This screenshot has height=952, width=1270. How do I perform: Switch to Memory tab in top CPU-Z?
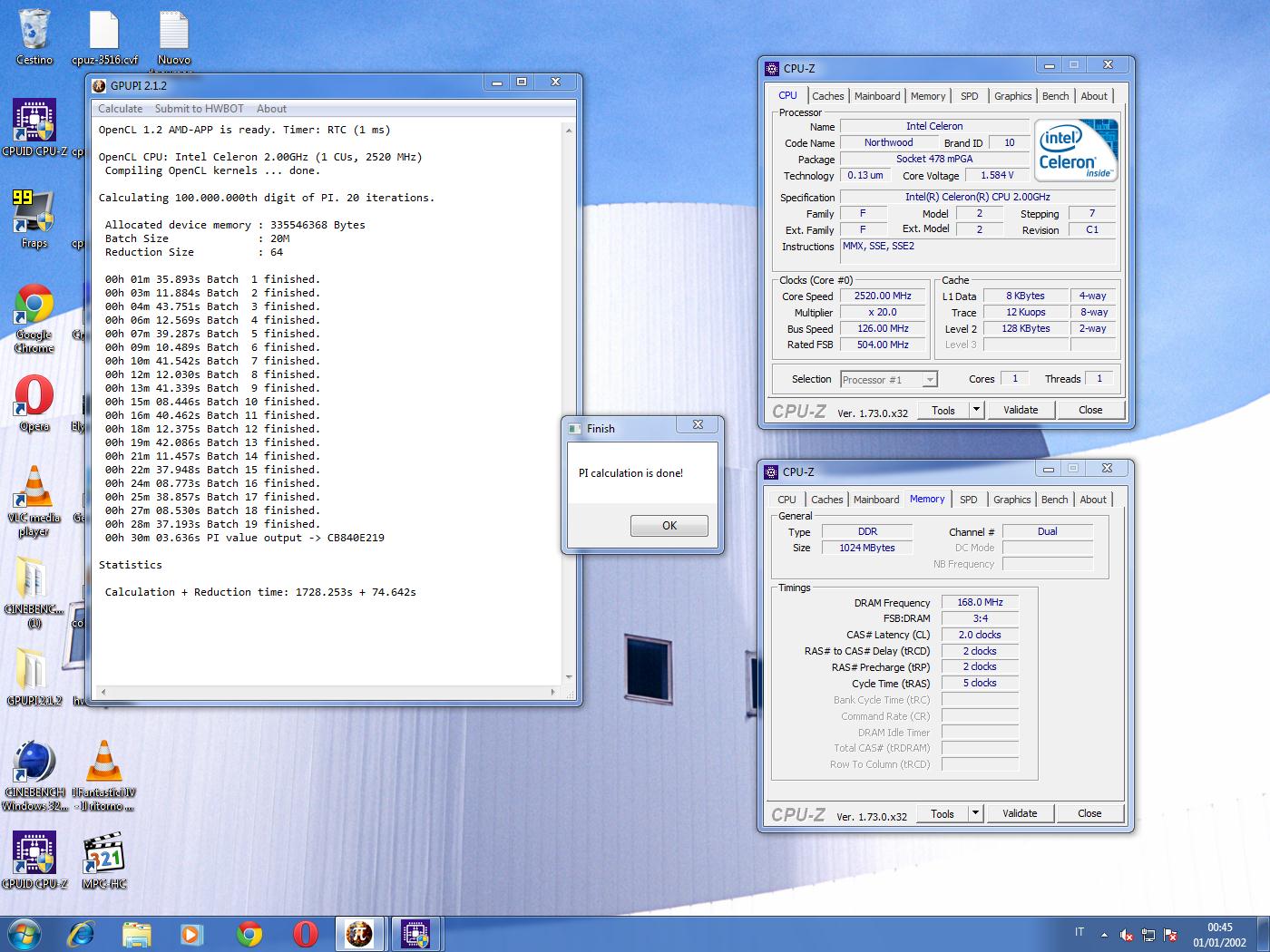pos(928,95)
